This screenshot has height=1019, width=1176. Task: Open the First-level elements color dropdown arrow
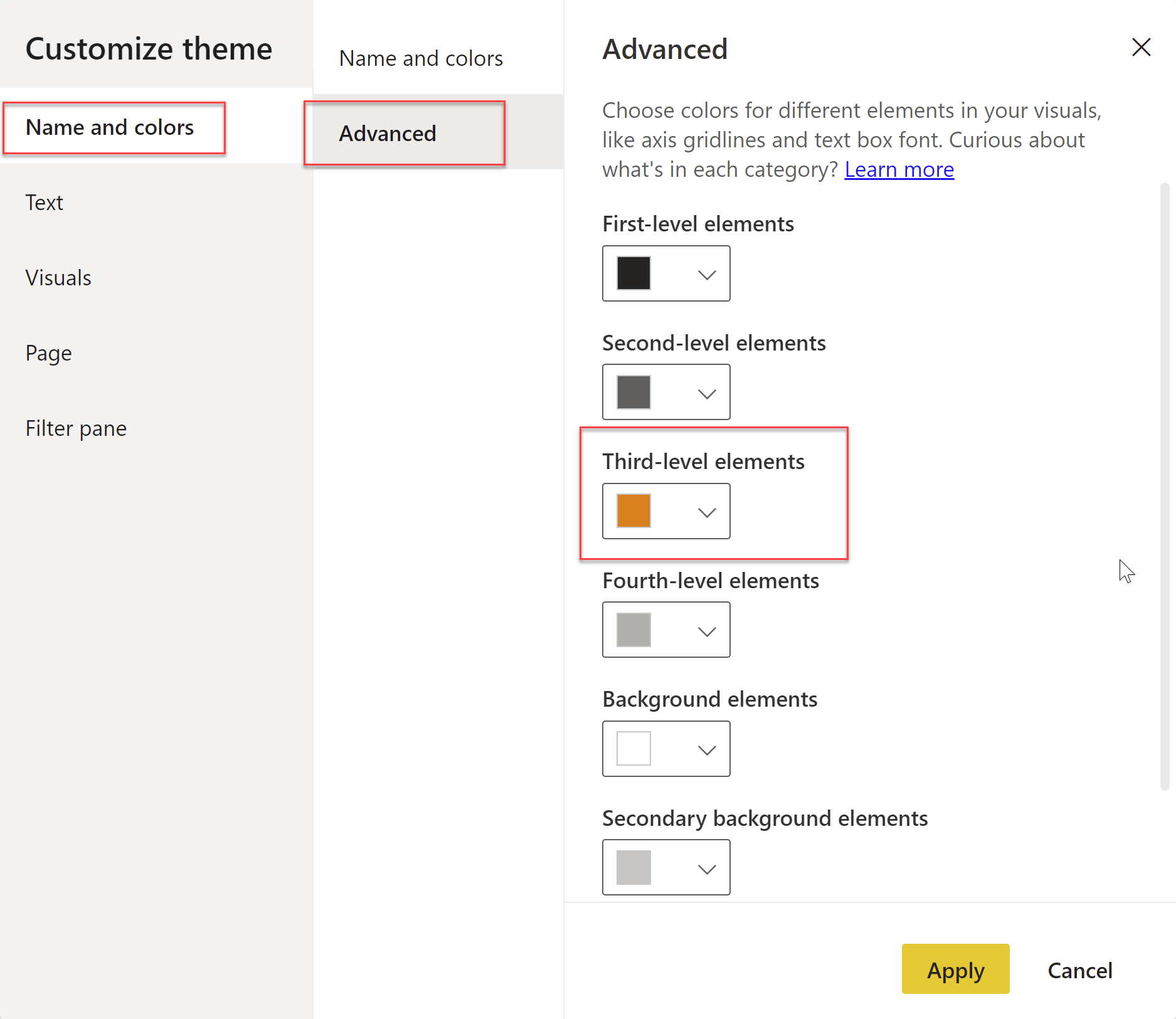click(x=707, y=275)
